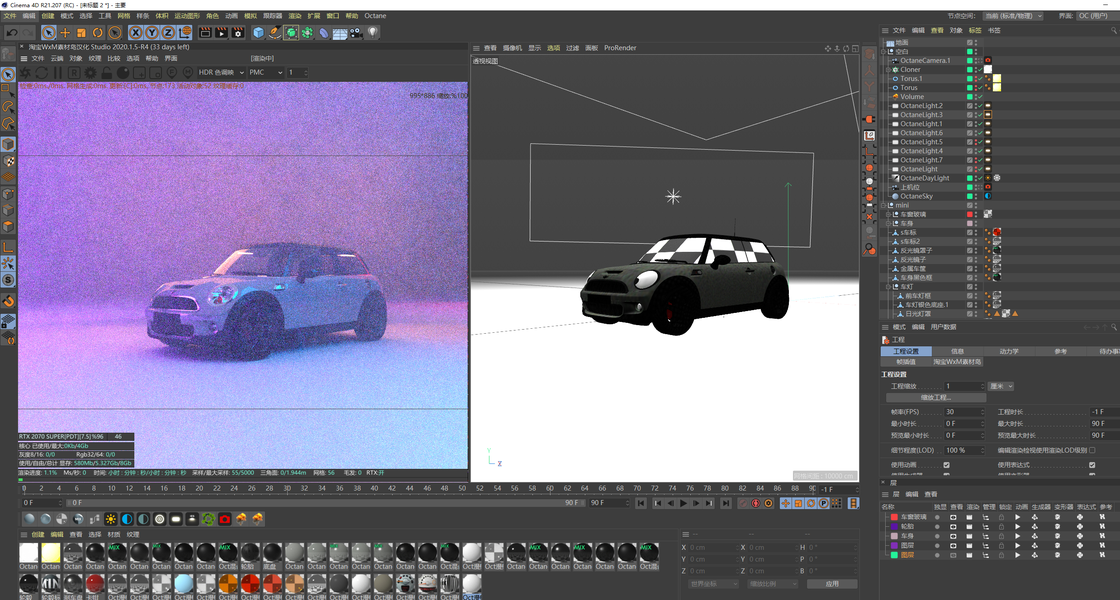Select OctaneSky object
The height and width of the screenshot is (600, 1120).
(x=916, y=196)
